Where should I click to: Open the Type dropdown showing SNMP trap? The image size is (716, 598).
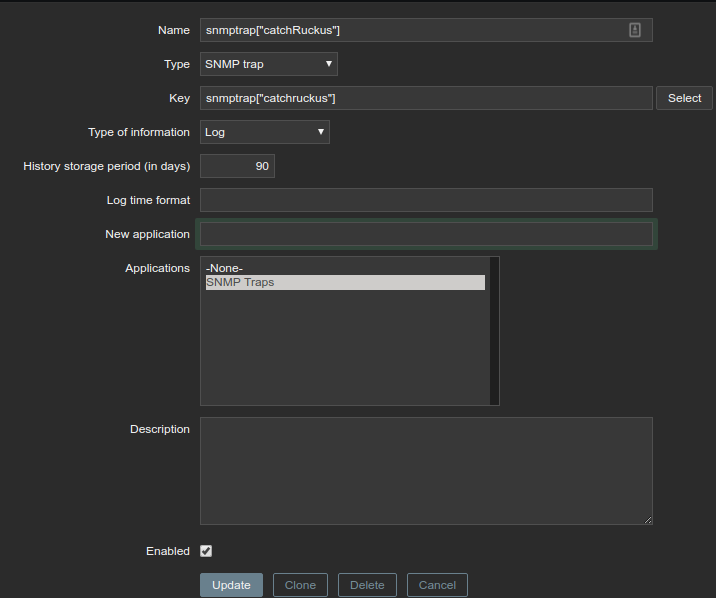(268, 64)
